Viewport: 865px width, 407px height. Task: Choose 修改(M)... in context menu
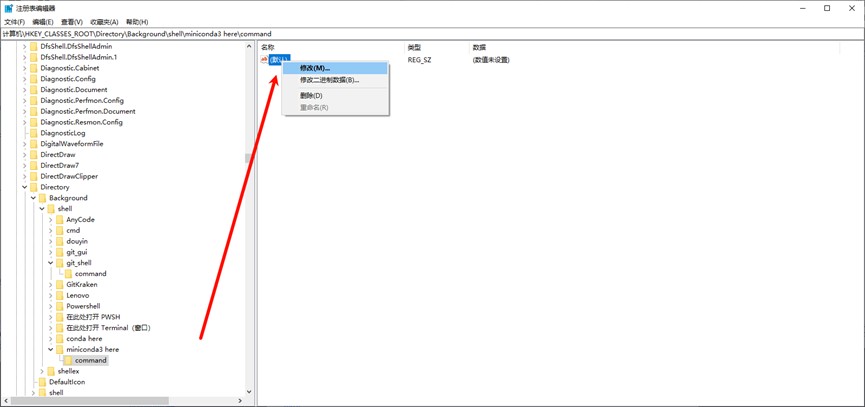point(335,68)
